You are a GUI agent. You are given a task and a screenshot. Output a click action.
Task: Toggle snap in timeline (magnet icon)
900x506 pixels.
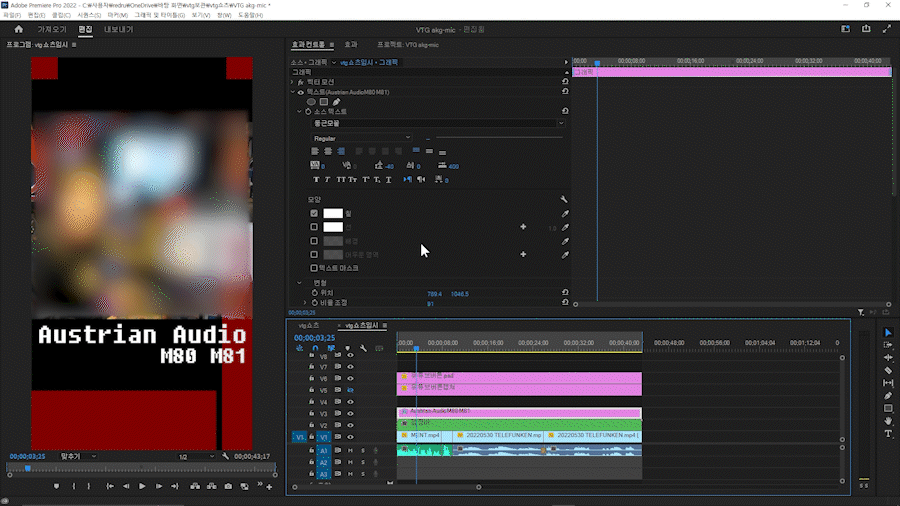point(315,348)
